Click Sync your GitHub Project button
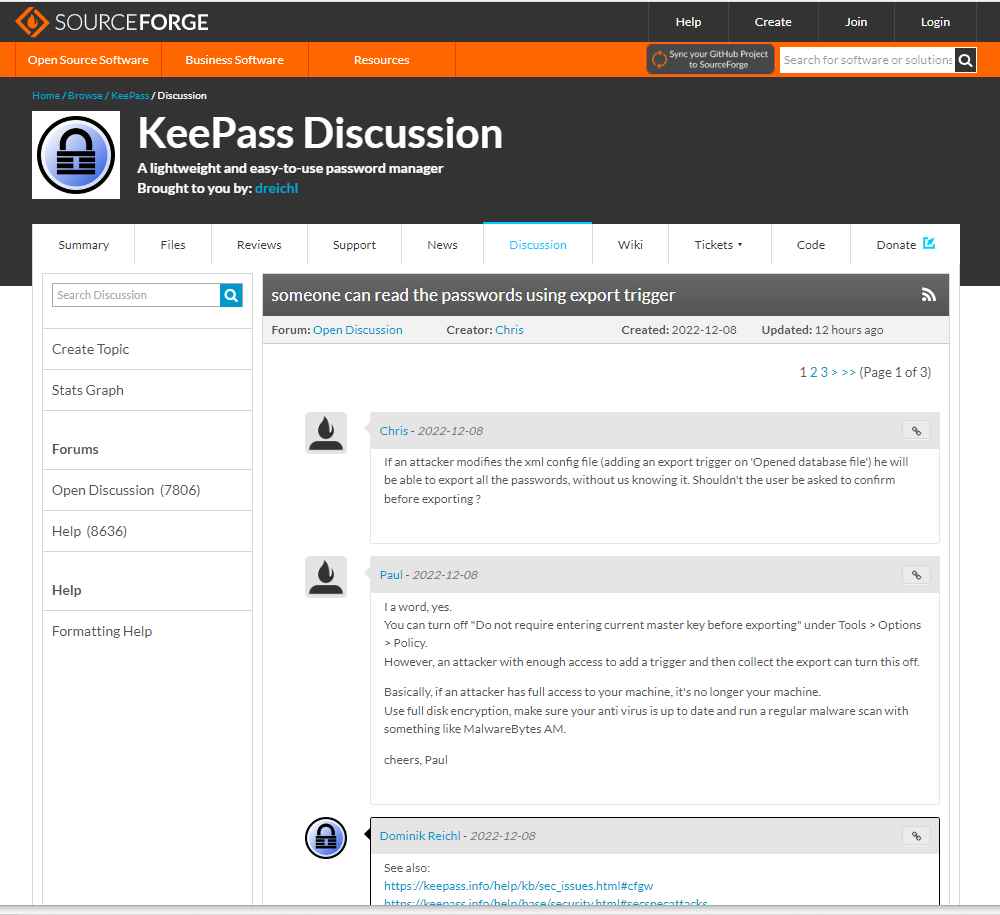 pos(710,59)
